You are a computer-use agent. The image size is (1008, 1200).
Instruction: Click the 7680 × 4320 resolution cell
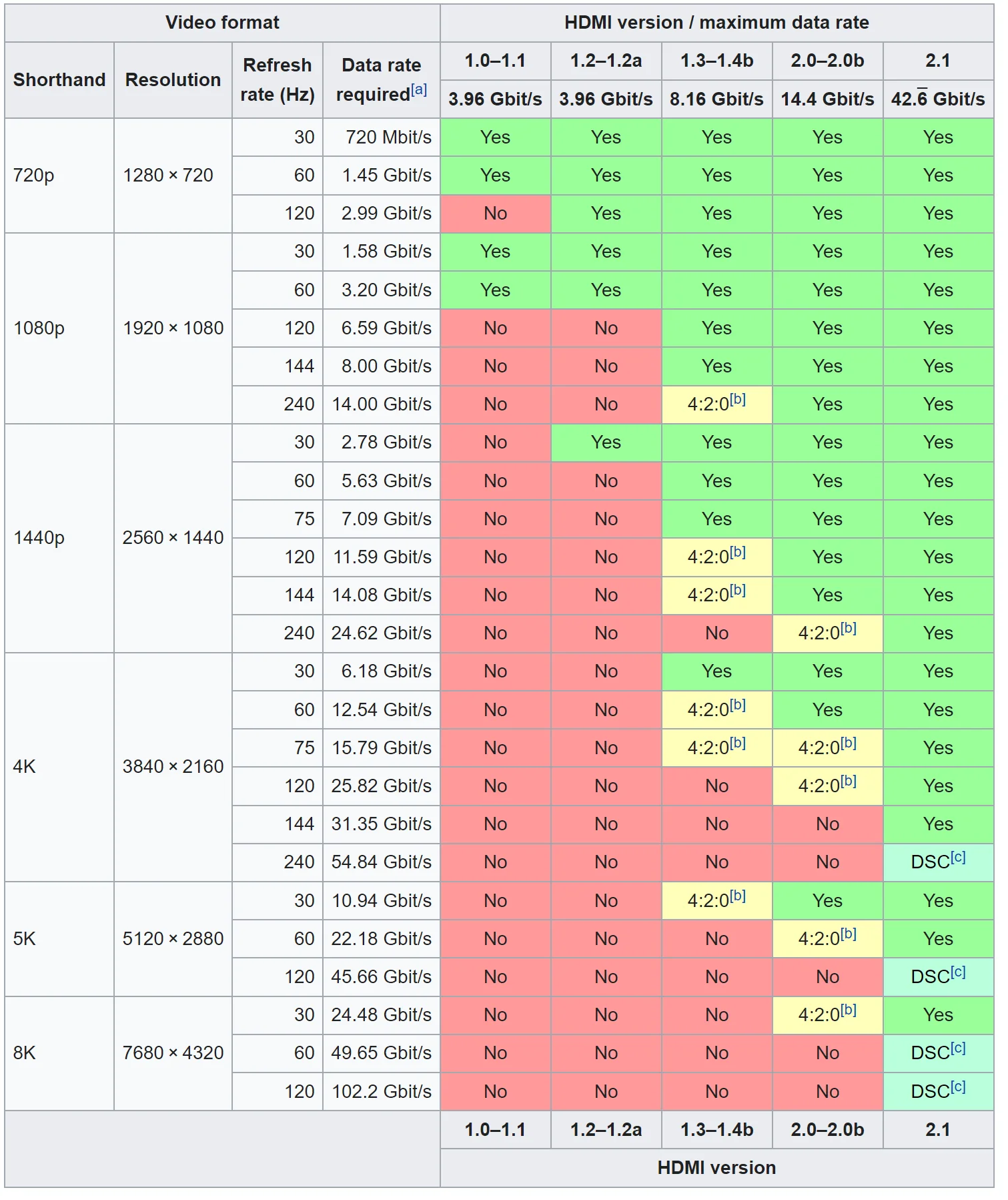(x=173, y=1053)
